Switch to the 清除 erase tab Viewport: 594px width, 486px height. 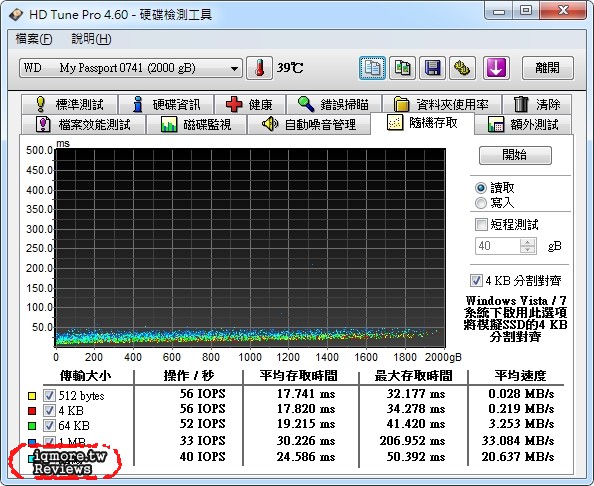pyautogui.click(x=537, y=104)
